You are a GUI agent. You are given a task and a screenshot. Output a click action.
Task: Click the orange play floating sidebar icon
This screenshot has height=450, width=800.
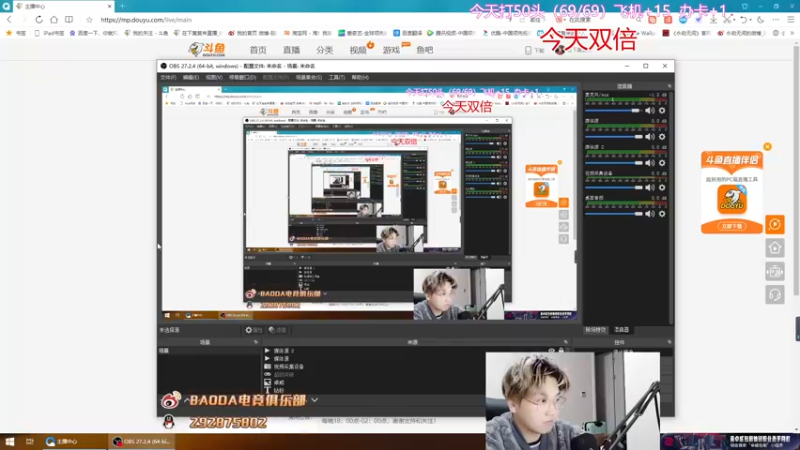coord(775,224)
